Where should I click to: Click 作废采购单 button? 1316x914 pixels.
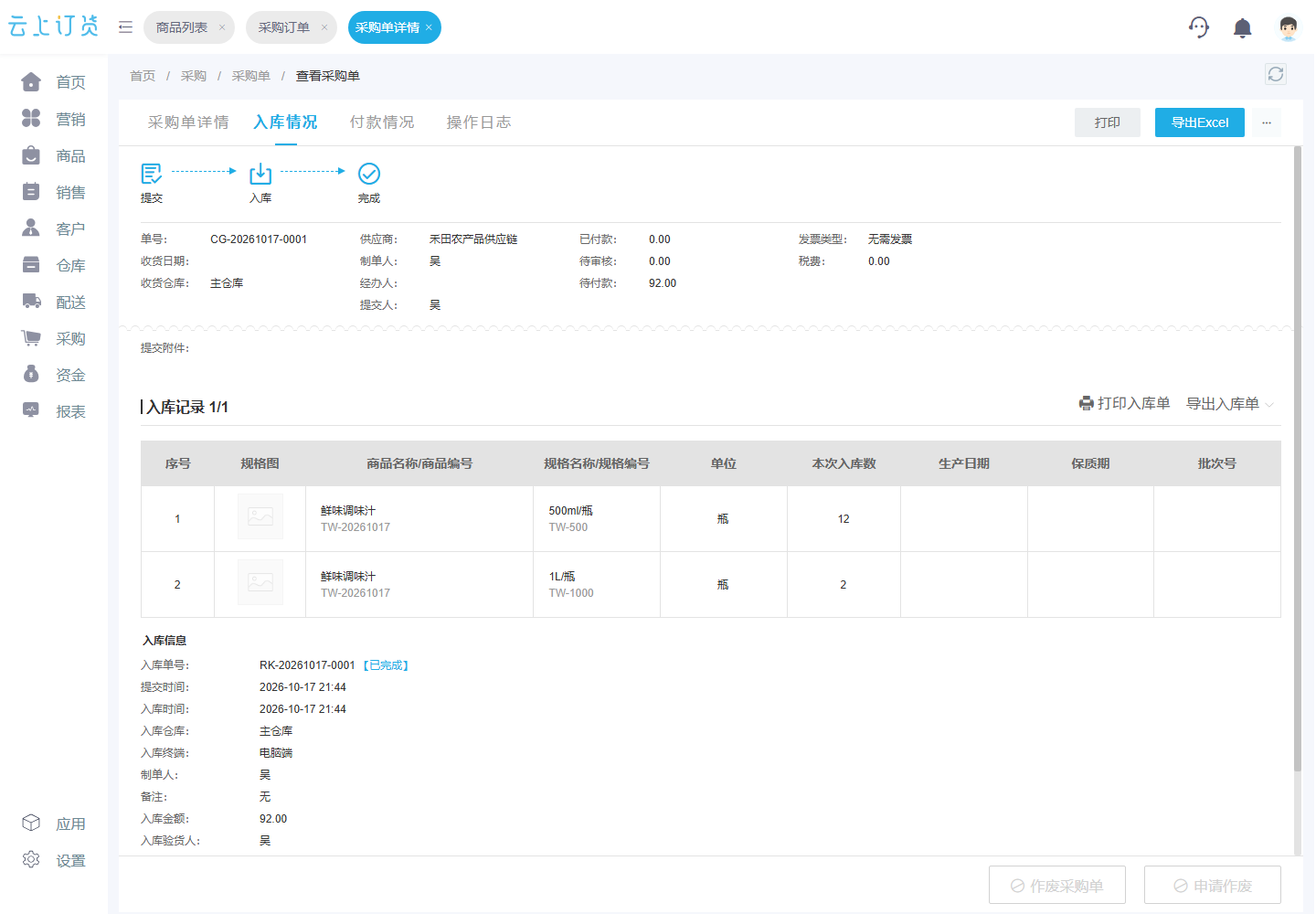point(1057,886)
